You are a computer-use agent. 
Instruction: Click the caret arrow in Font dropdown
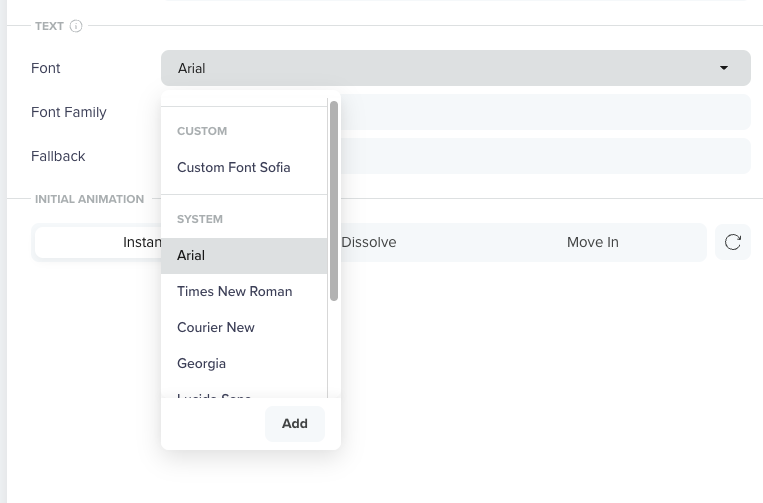(x=724, y=68)
